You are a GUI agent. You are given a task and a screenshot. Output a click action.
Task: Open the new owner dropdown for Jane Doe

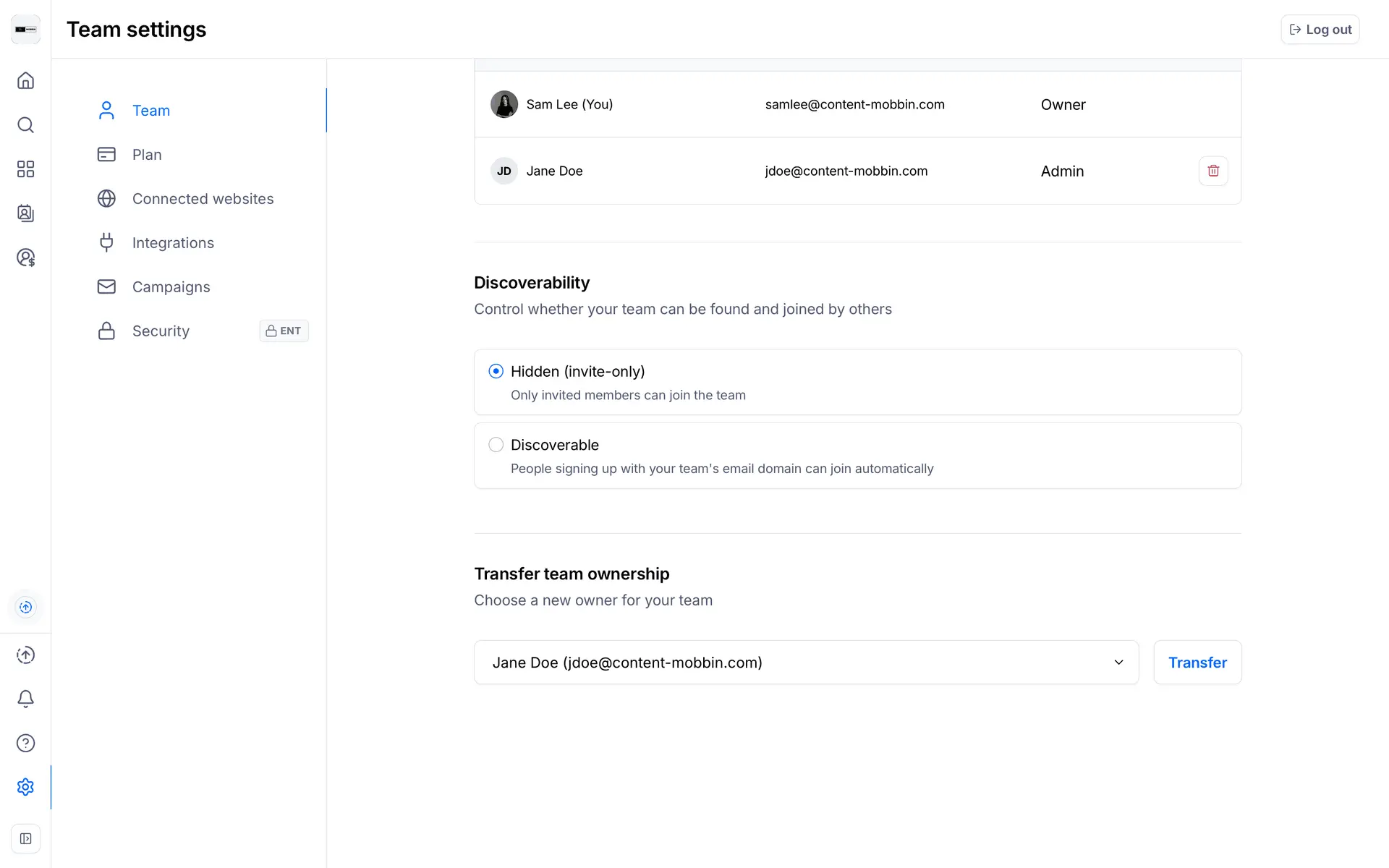tap(796, 662)
